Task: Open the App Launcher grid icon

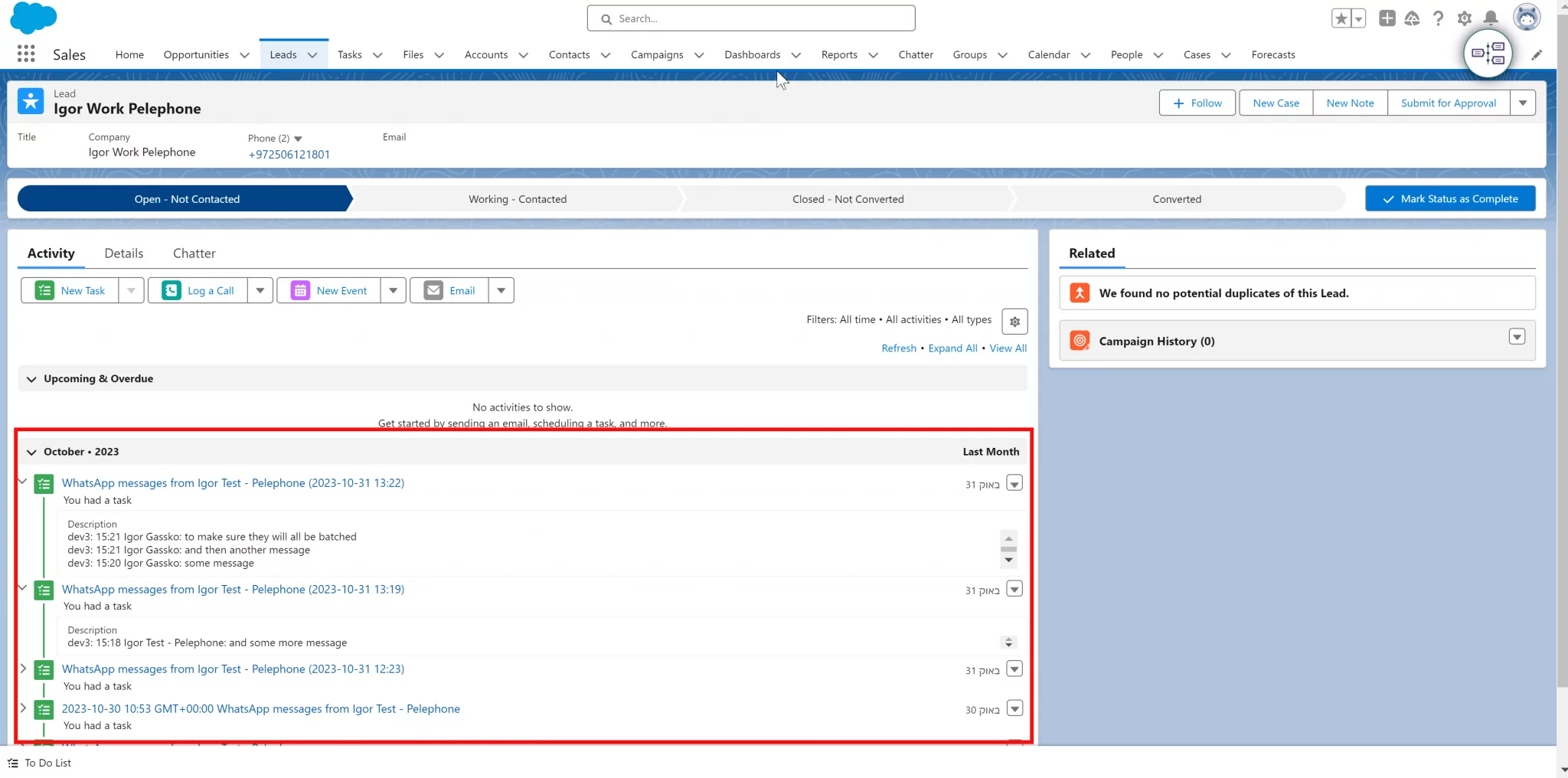Action: coord(25,54)
